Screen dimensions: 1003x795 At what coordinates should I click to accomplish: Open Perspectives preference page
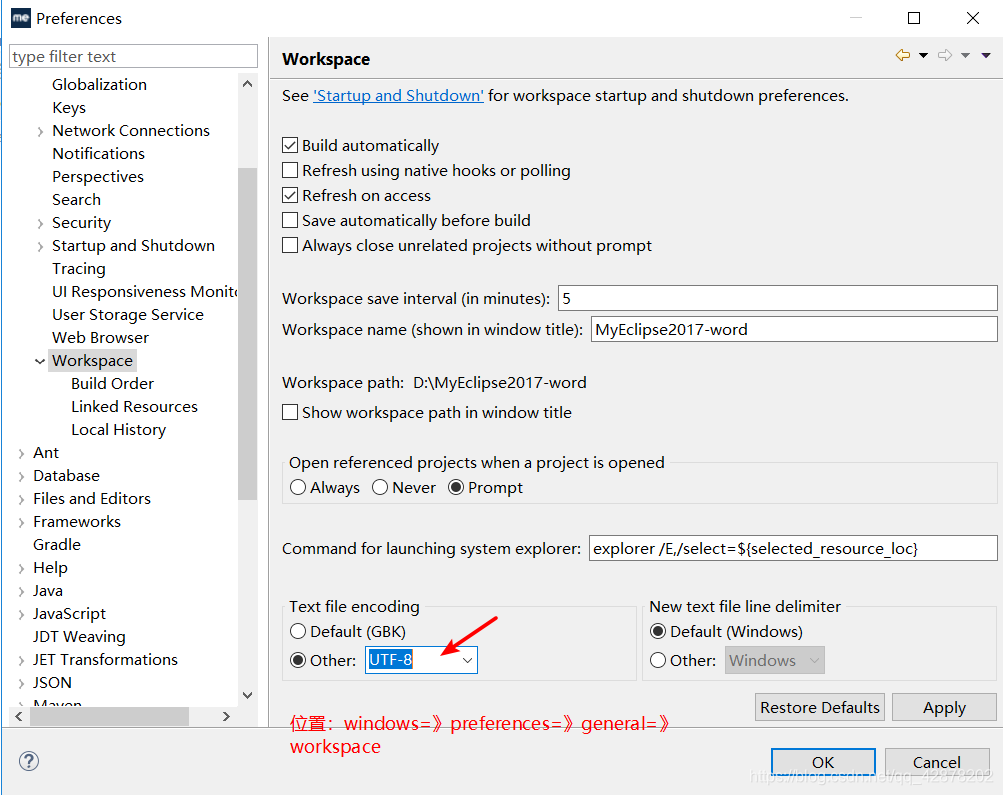tap(98, 177)
